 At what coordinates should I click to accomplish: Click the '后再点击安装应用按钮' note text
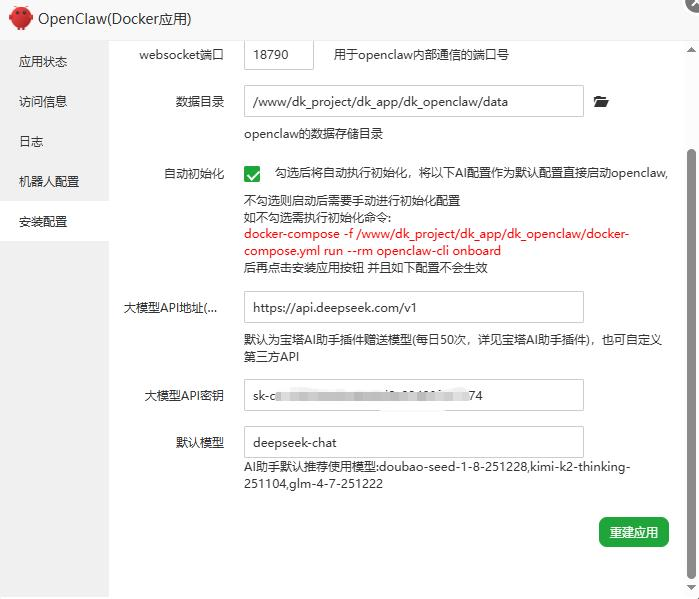point(366,267)
